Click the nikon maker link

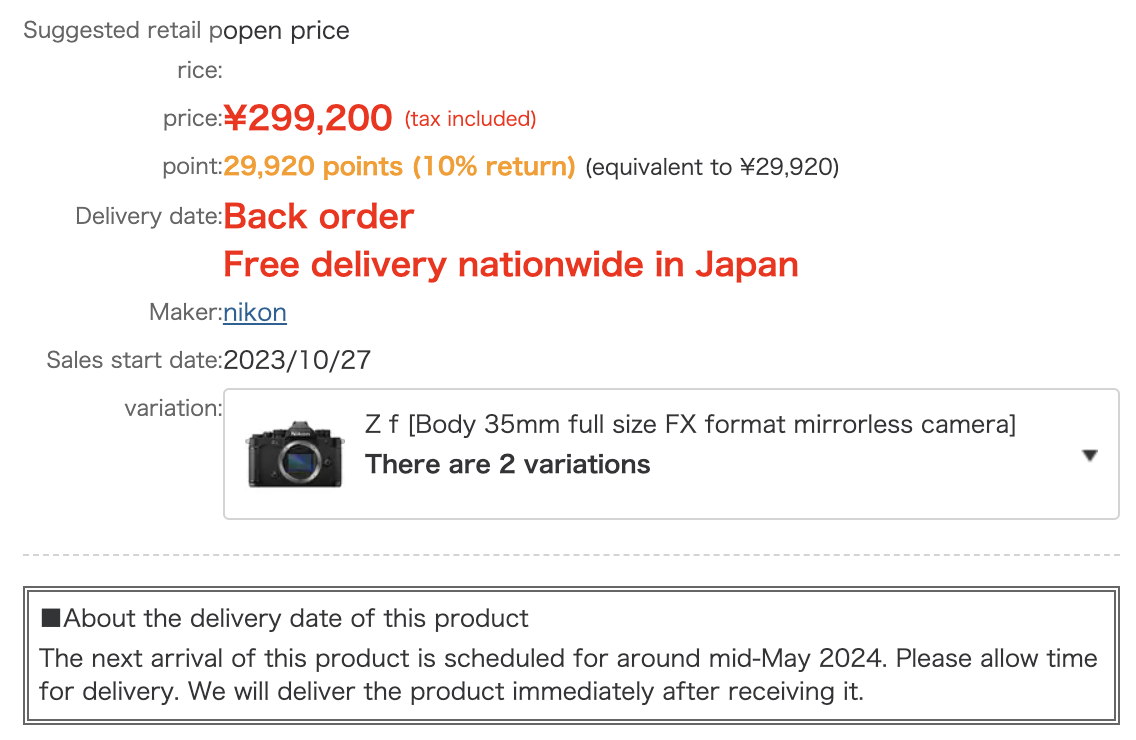(x=255, y=313)
